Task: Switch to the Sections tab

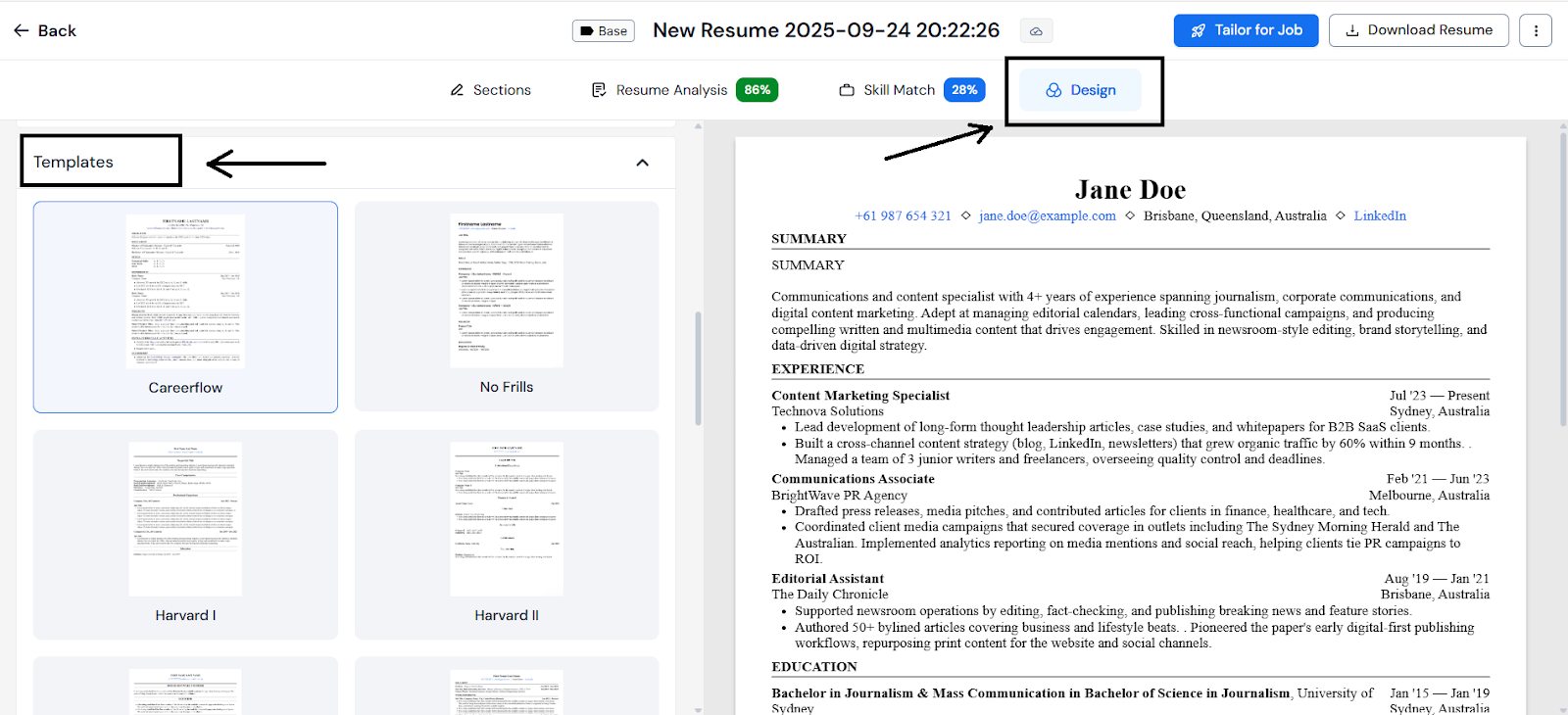Action: [x=491, y=90]
